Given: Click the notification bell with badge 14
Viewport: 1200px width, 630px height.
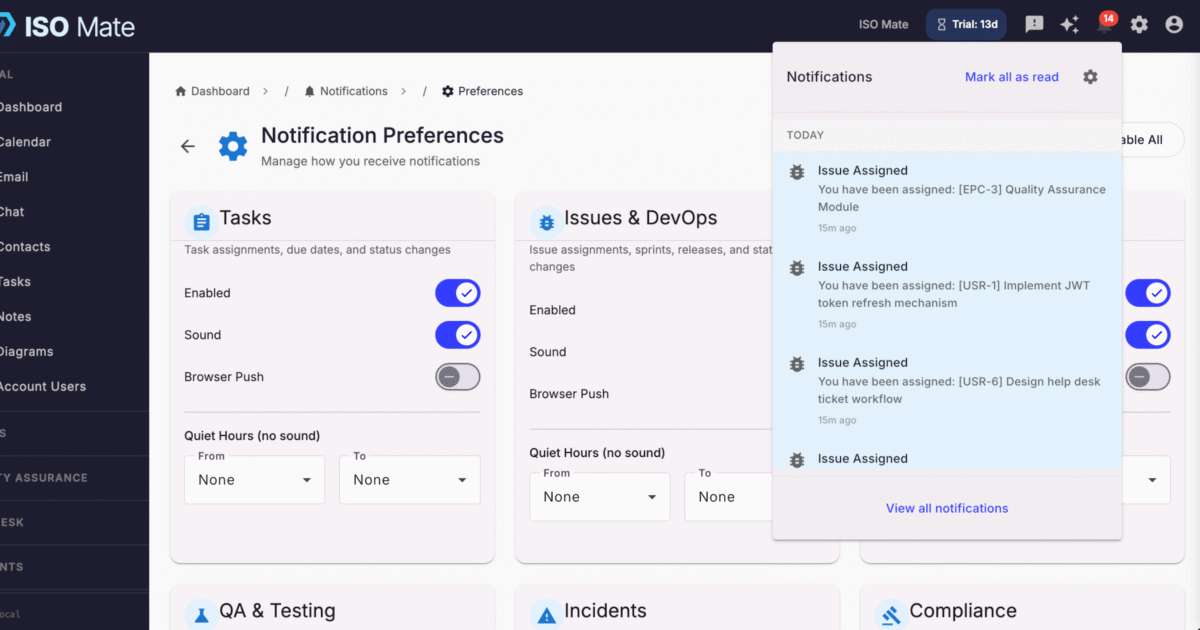Looking at the screenshot, I should coord(1105,25).
